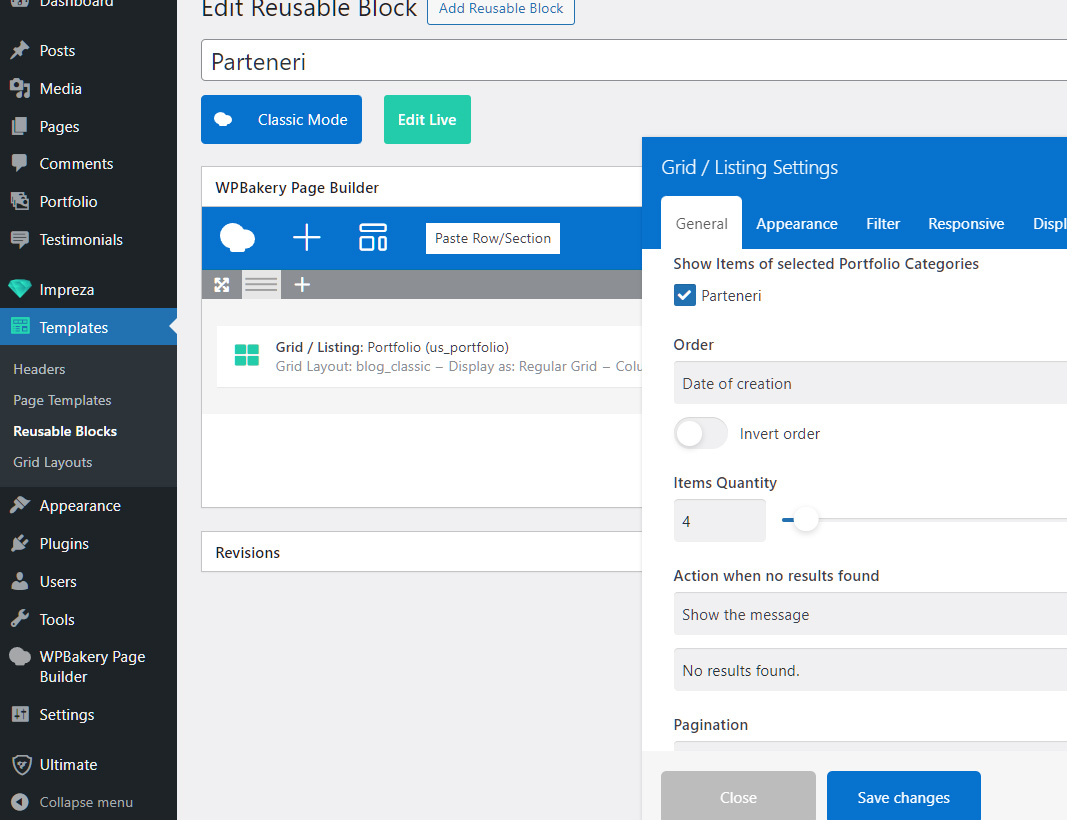The width and height of the screenshot is (1067, 820).
Task: Click the Posts pin icon in sidebar
Action: pyautogui.click(x=20, y=50)
